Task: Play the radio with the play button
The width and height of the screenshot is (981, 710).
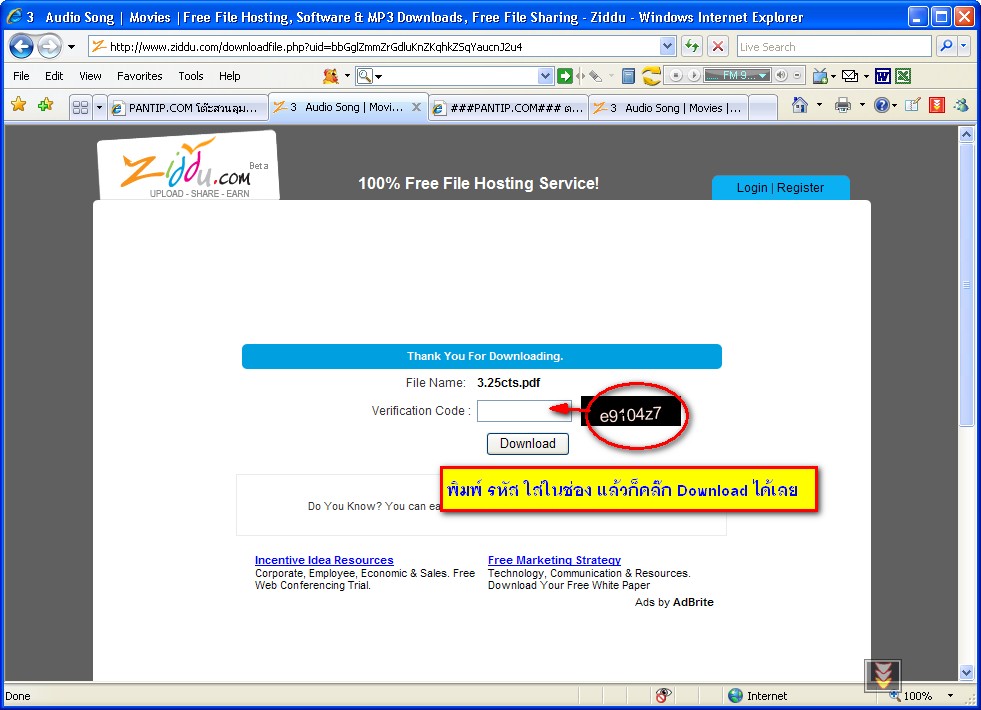Action: tap(694, 76)
